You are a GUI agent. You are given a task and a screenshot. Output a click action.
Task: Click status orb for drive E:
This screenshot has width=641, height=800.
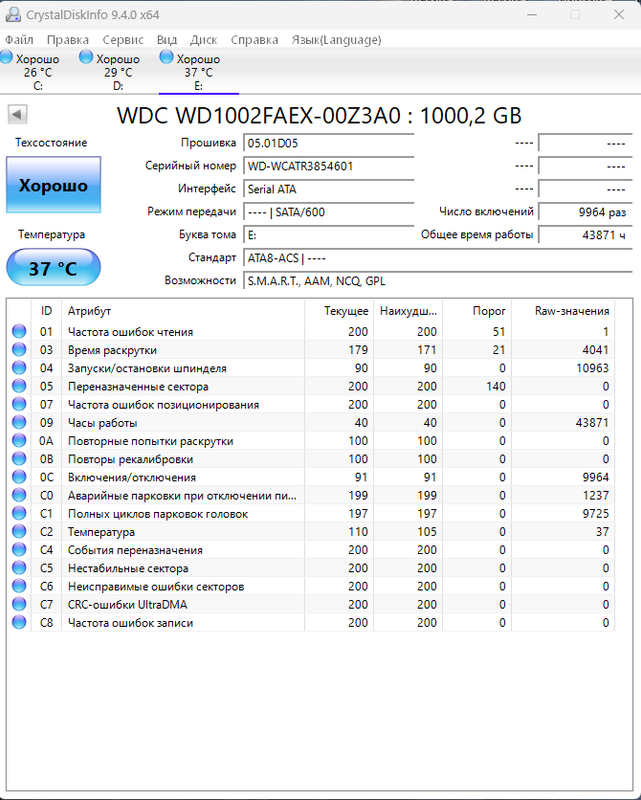(x=166, y=57)
